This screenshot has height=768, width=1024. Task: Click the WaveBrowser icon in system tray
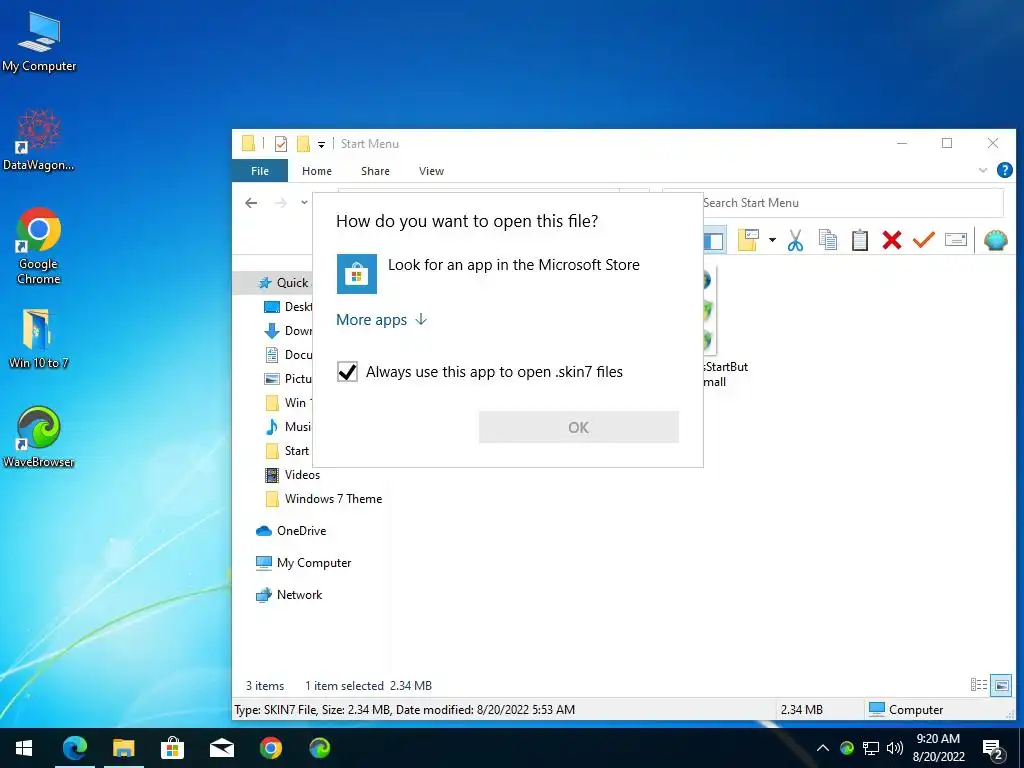click(846, 748)
